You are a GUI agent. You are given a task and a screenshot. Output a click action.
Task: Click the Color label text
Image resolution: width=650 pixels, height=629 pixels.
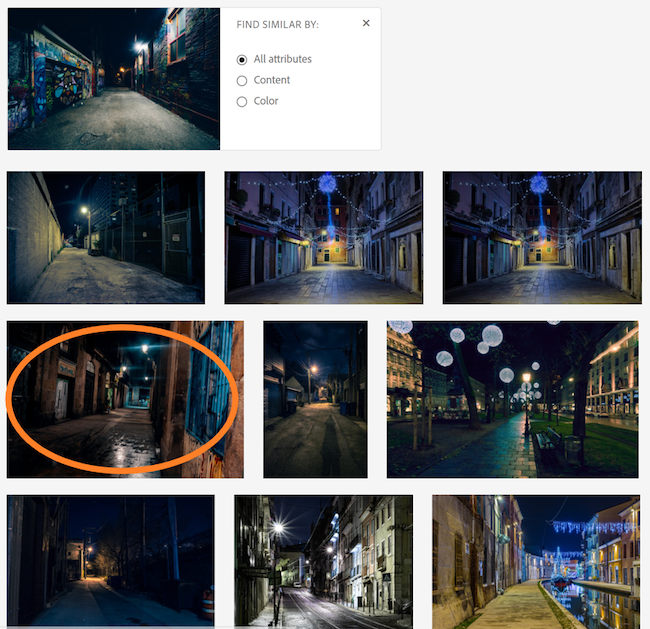[x=266, y=101]
